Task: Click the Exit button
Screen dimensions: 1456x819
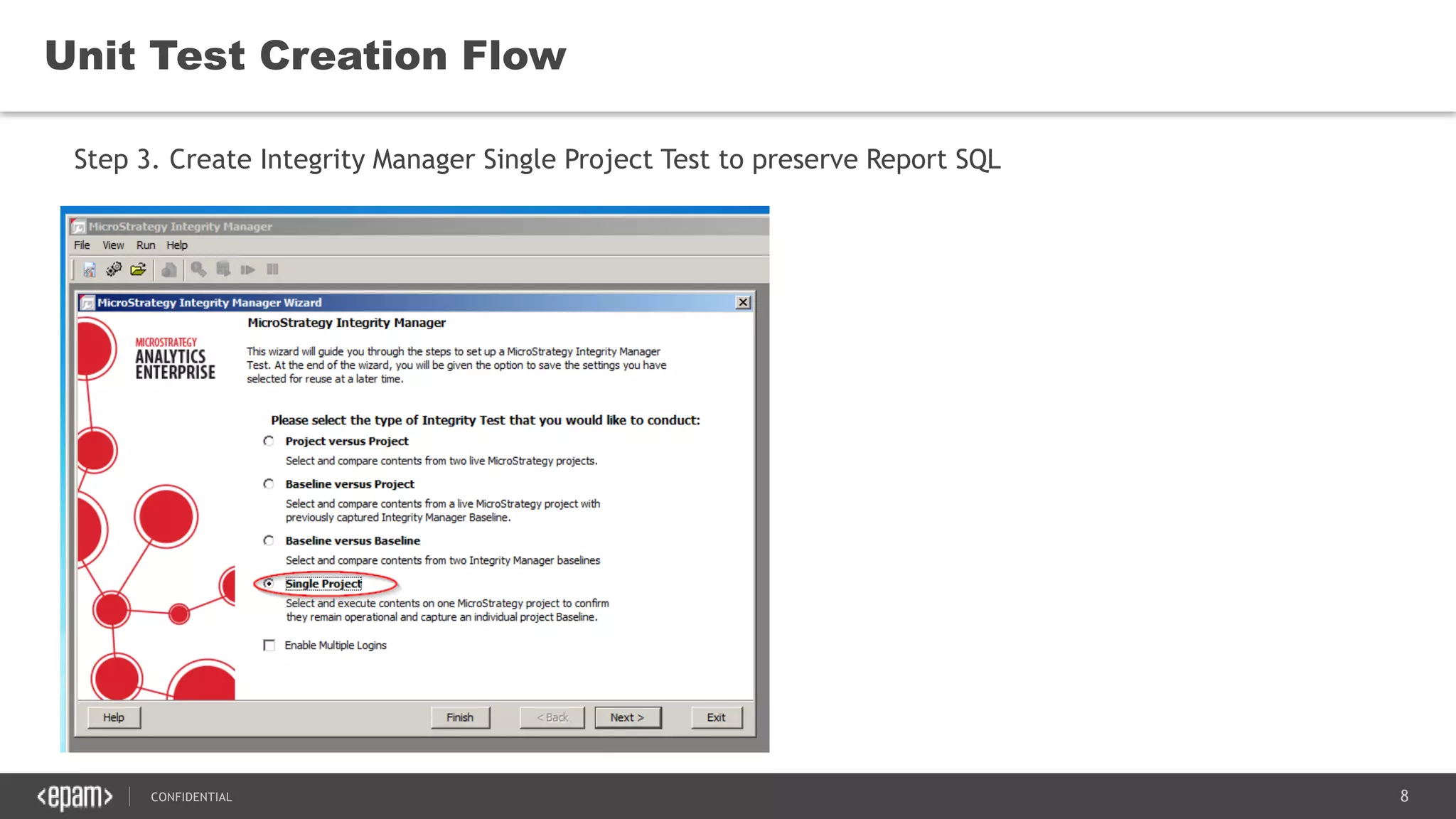Action: point(717,717)
